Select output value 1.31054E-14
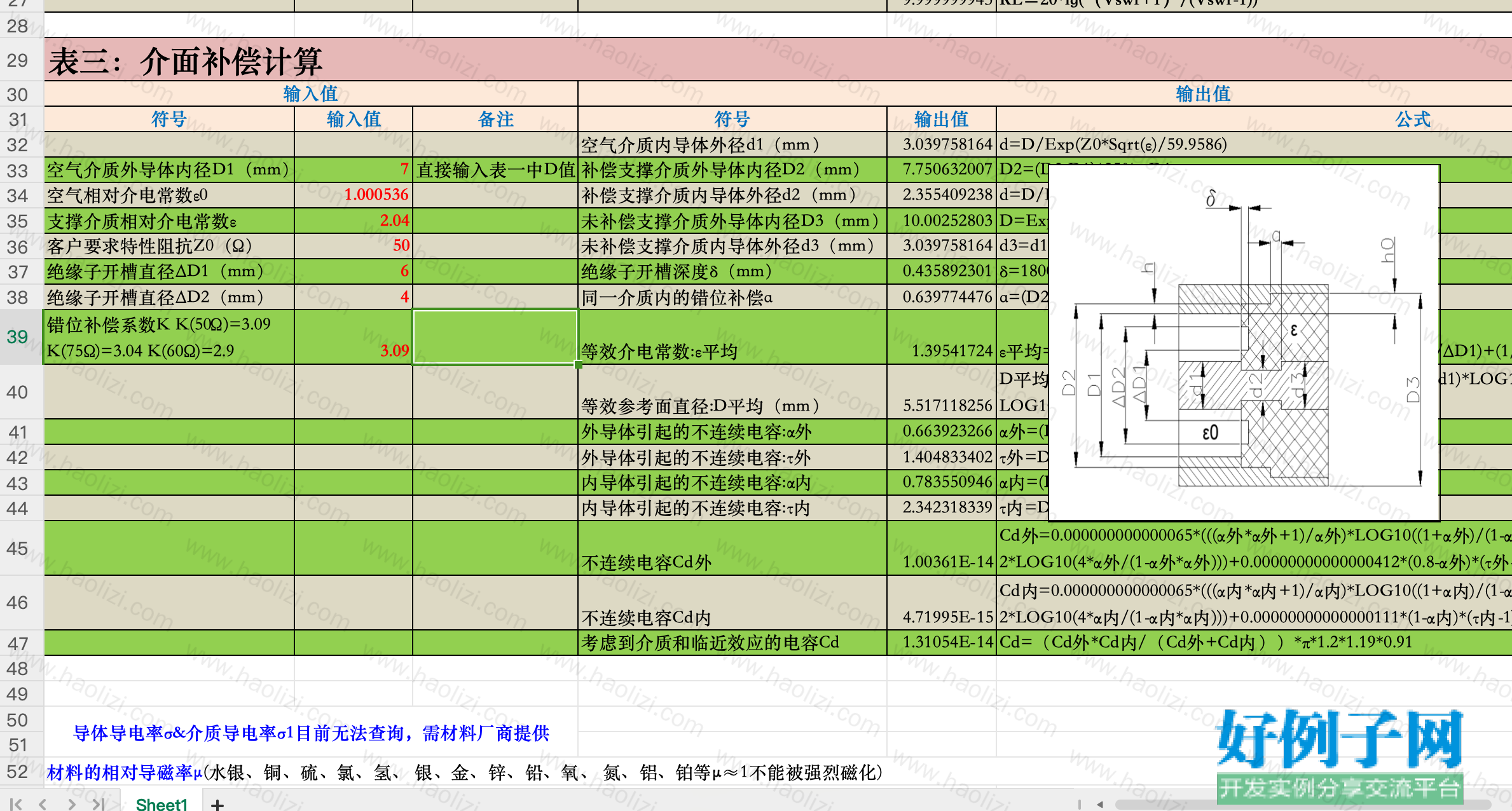Viewport: 1512px width, 811px height. click(942, 643)
